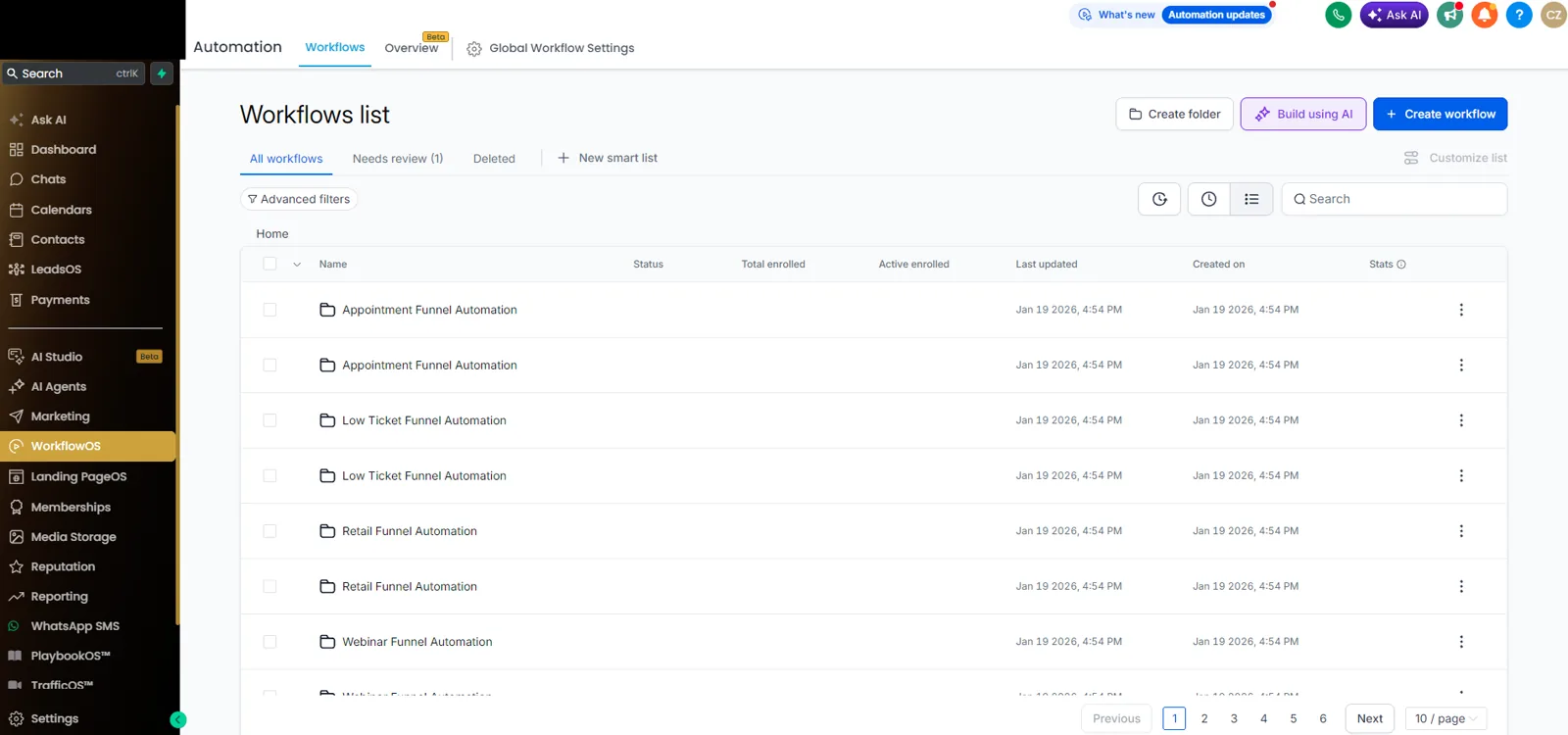Click the history clock icon with arrow
The image size is (1568, 735).
tap(1159, 199)
